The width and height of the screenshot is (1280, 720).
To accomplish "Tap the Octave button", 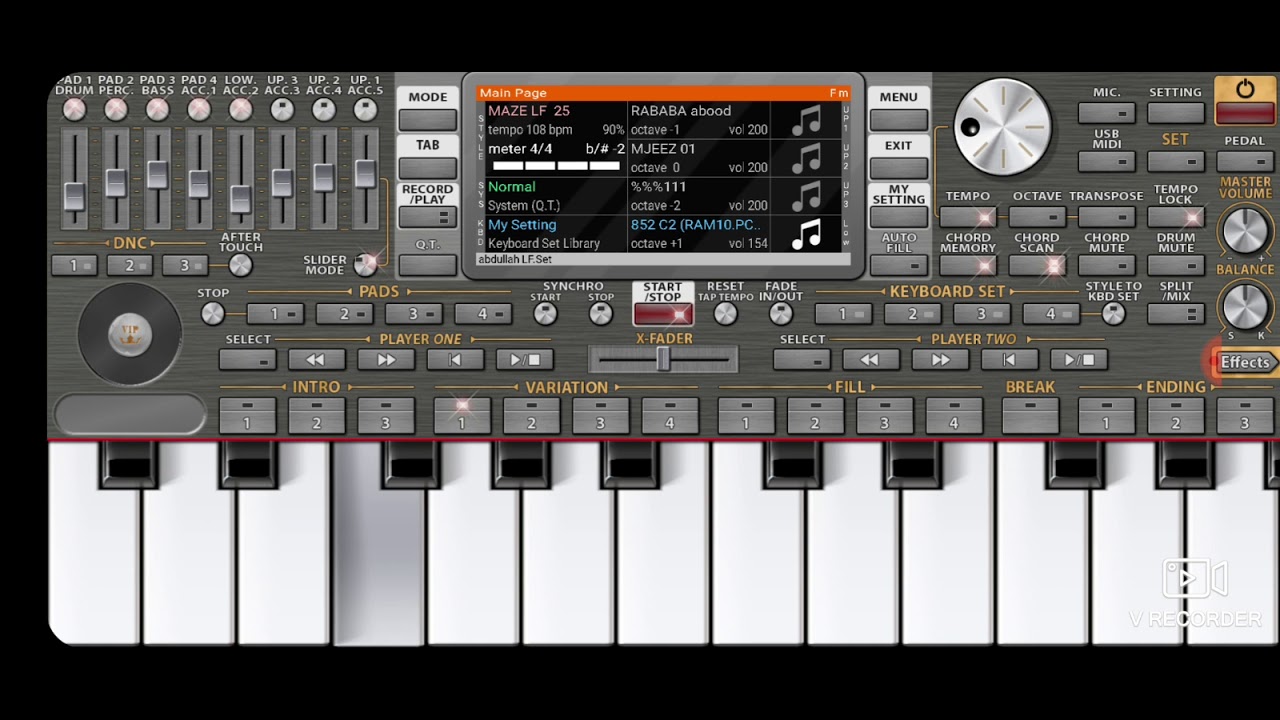I will coord(1037,217).
